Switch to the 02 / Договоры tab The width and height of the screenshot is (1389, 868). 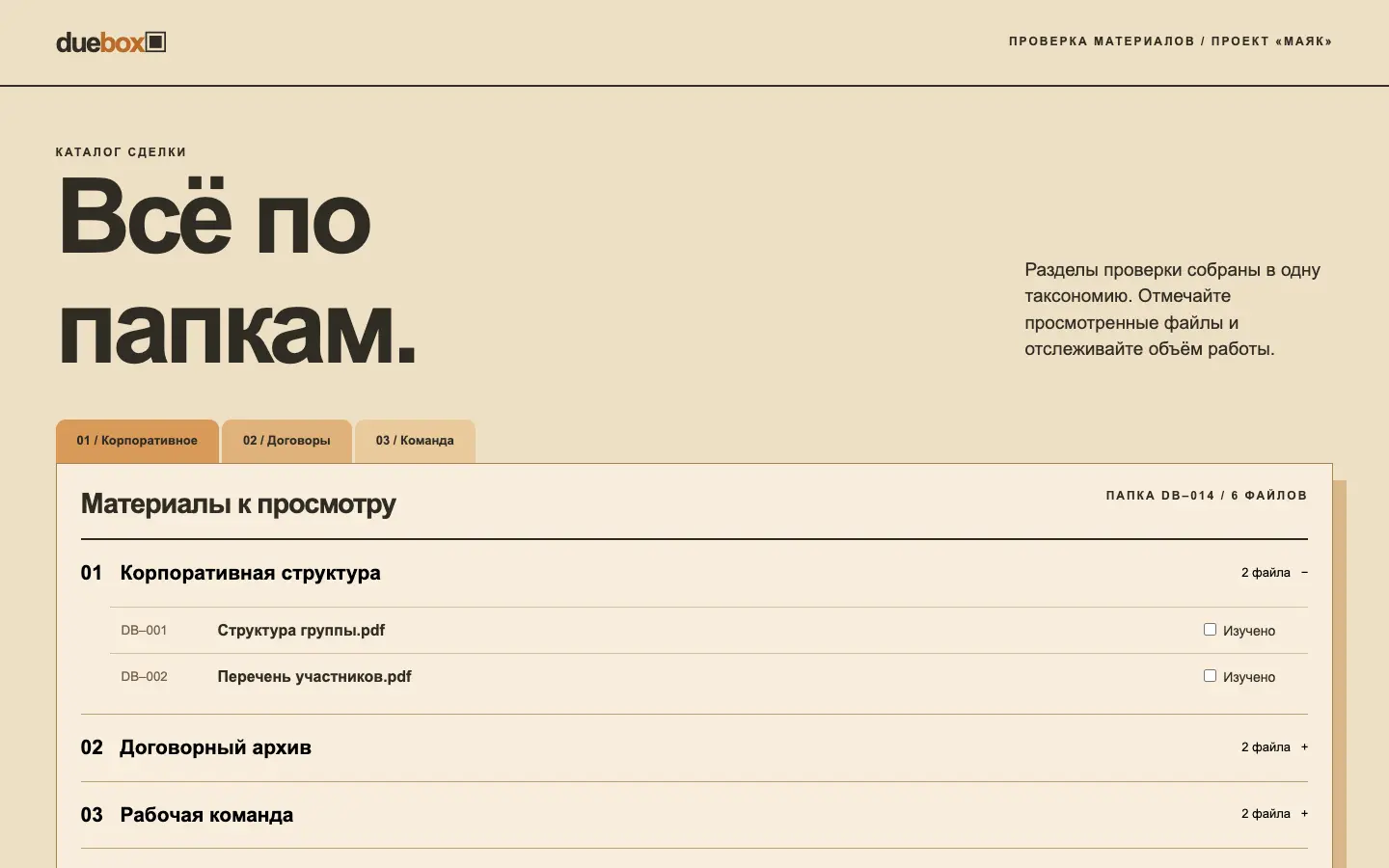286,441
